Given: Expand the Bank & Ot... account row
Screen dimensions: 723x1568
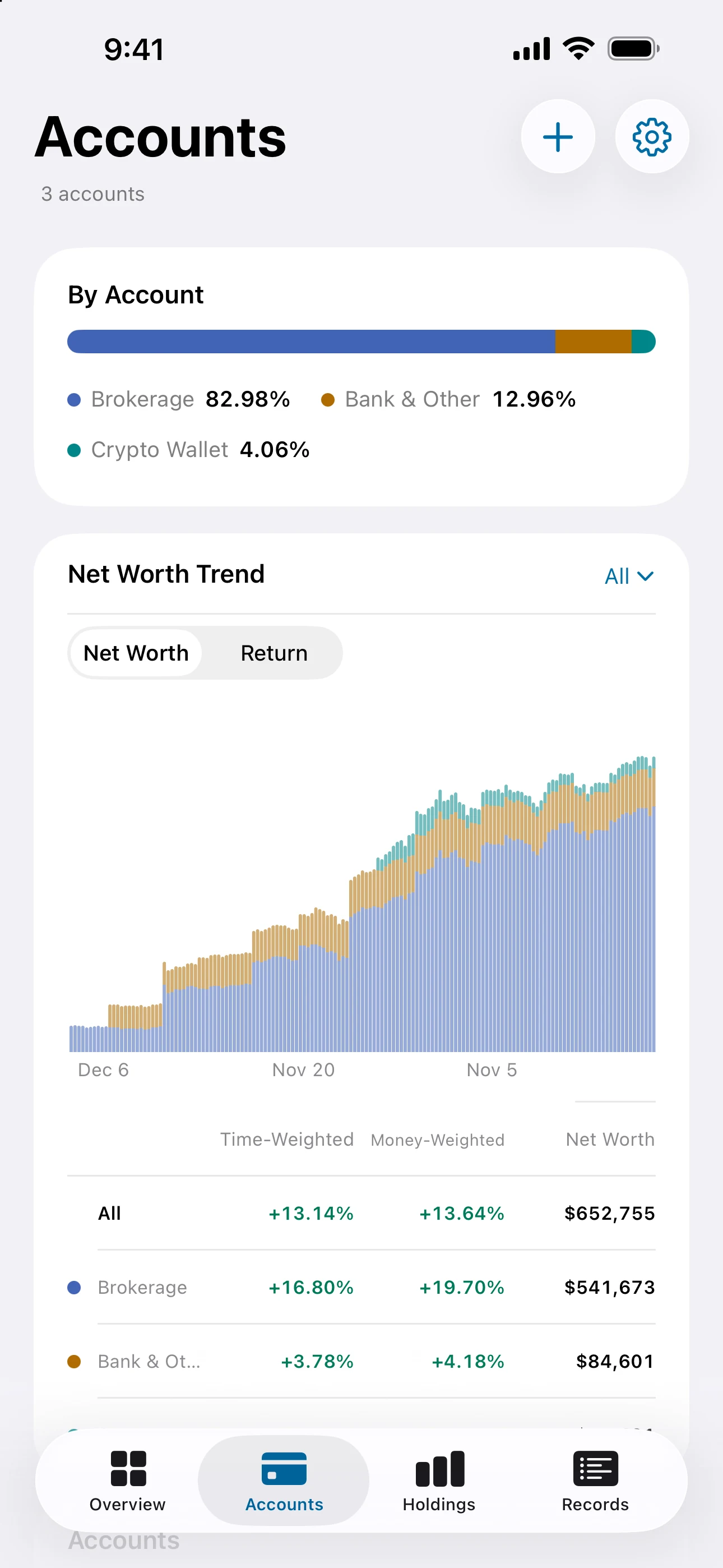Looking at the screenshot, I should click(361, 1361).
